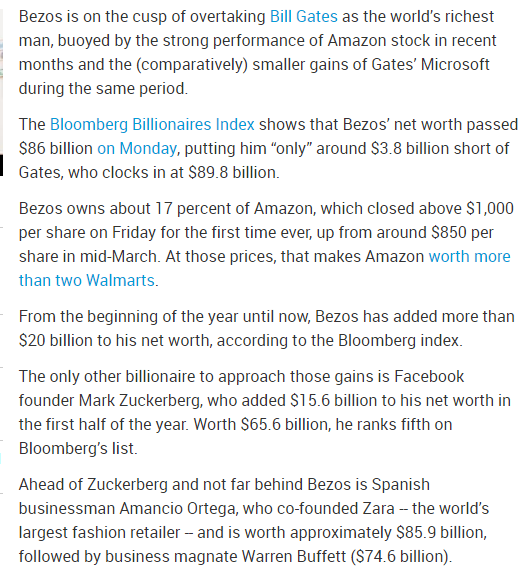Viewport: 530px width, 575px height.
Task: Click the phrase "Bloomberg's list."
Action: (x=78, y=448)
